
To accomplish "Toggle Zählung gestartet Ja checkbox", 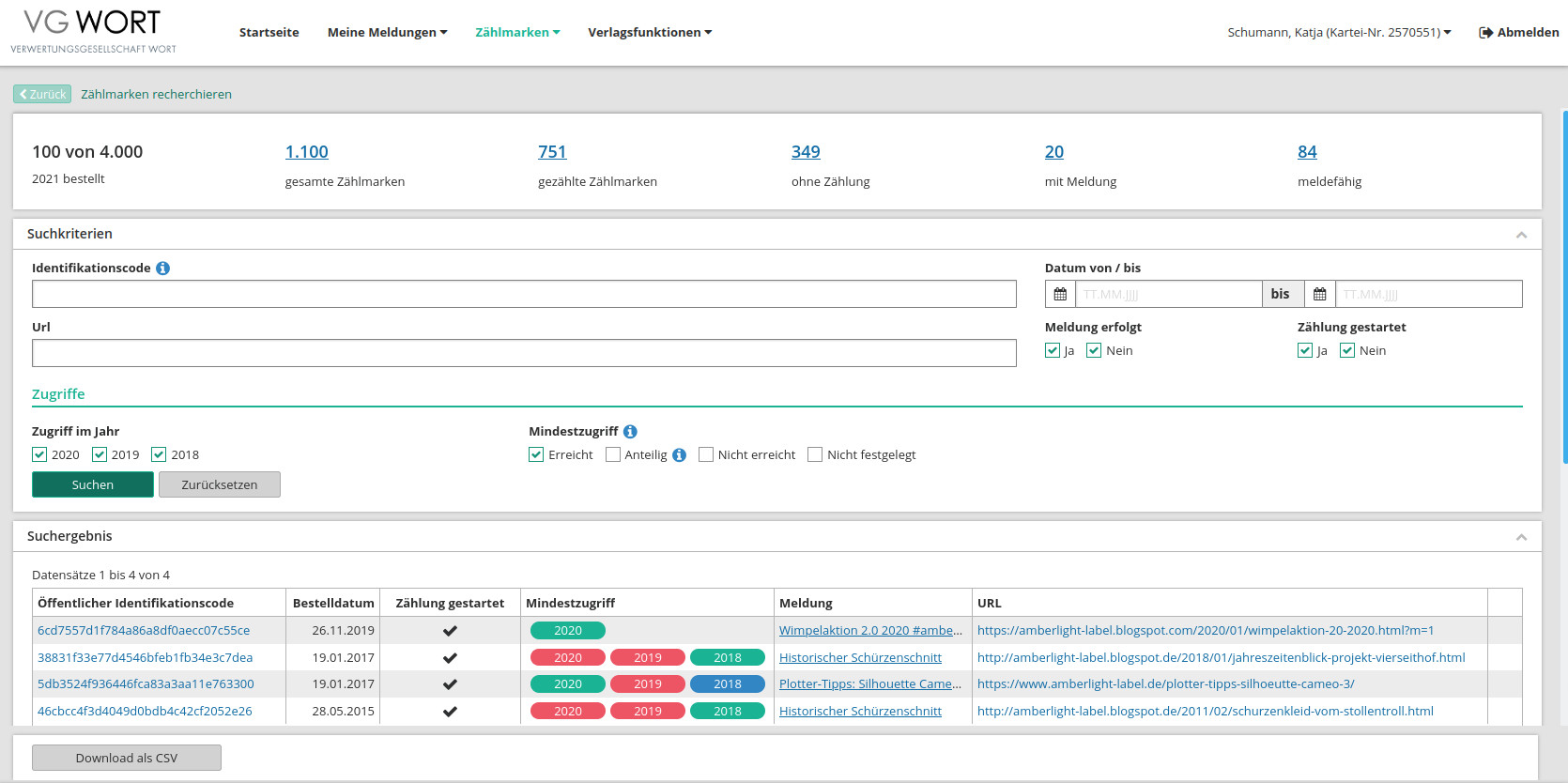I will click(1305, 350).
